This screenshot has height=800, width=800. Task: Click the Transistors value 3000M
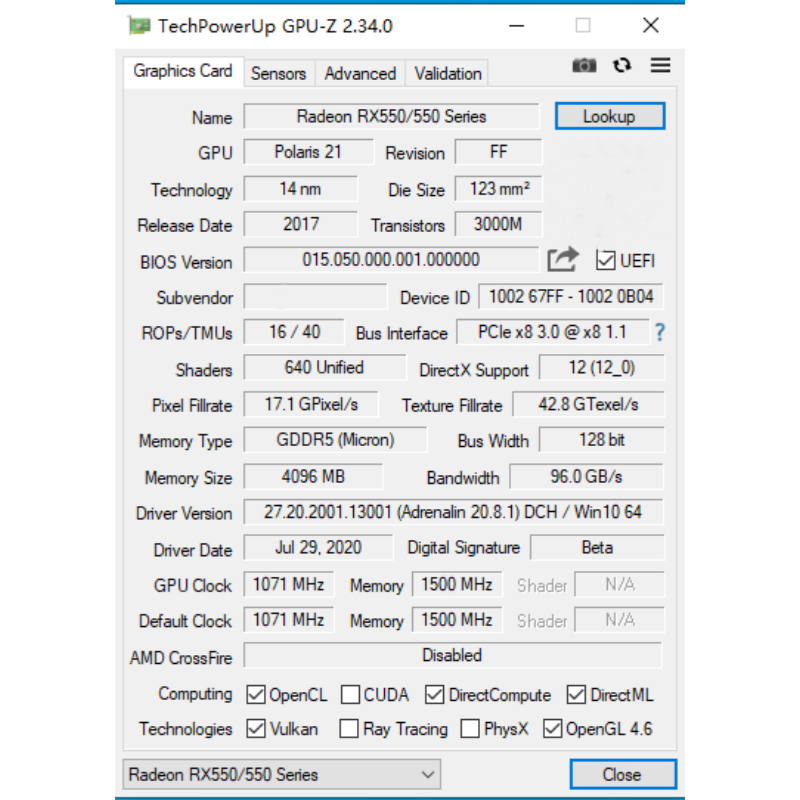tap(498, 224)
